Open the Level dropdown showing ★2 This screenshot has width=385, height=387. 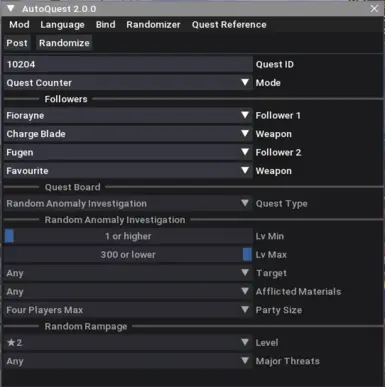128,343
